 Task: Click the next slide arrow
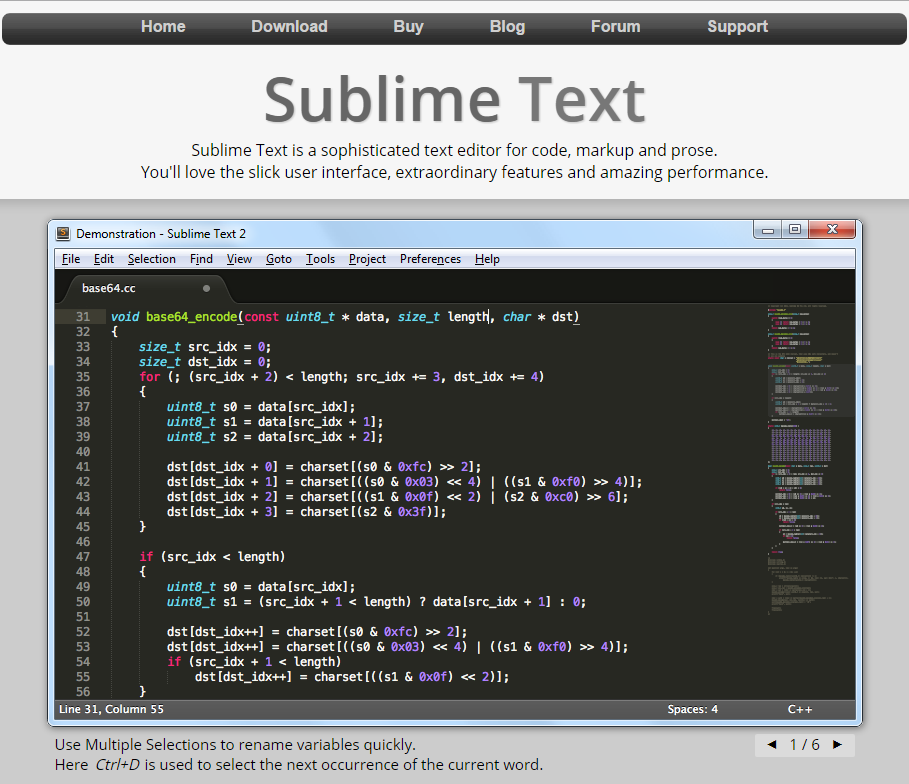click(838, 745)
